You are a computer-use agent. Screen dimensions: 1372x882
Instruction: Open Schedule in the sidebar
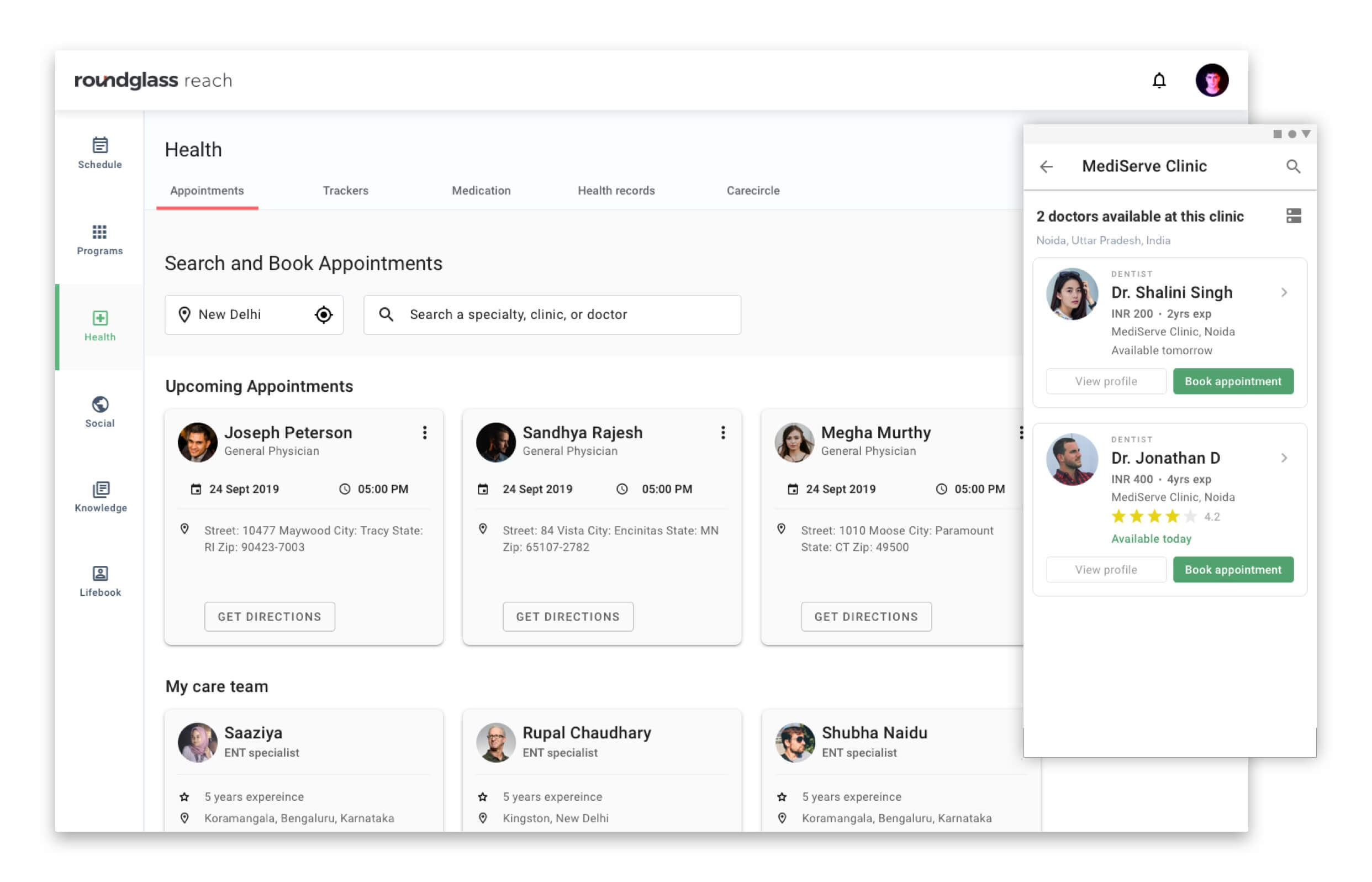[x=99, y=153]
